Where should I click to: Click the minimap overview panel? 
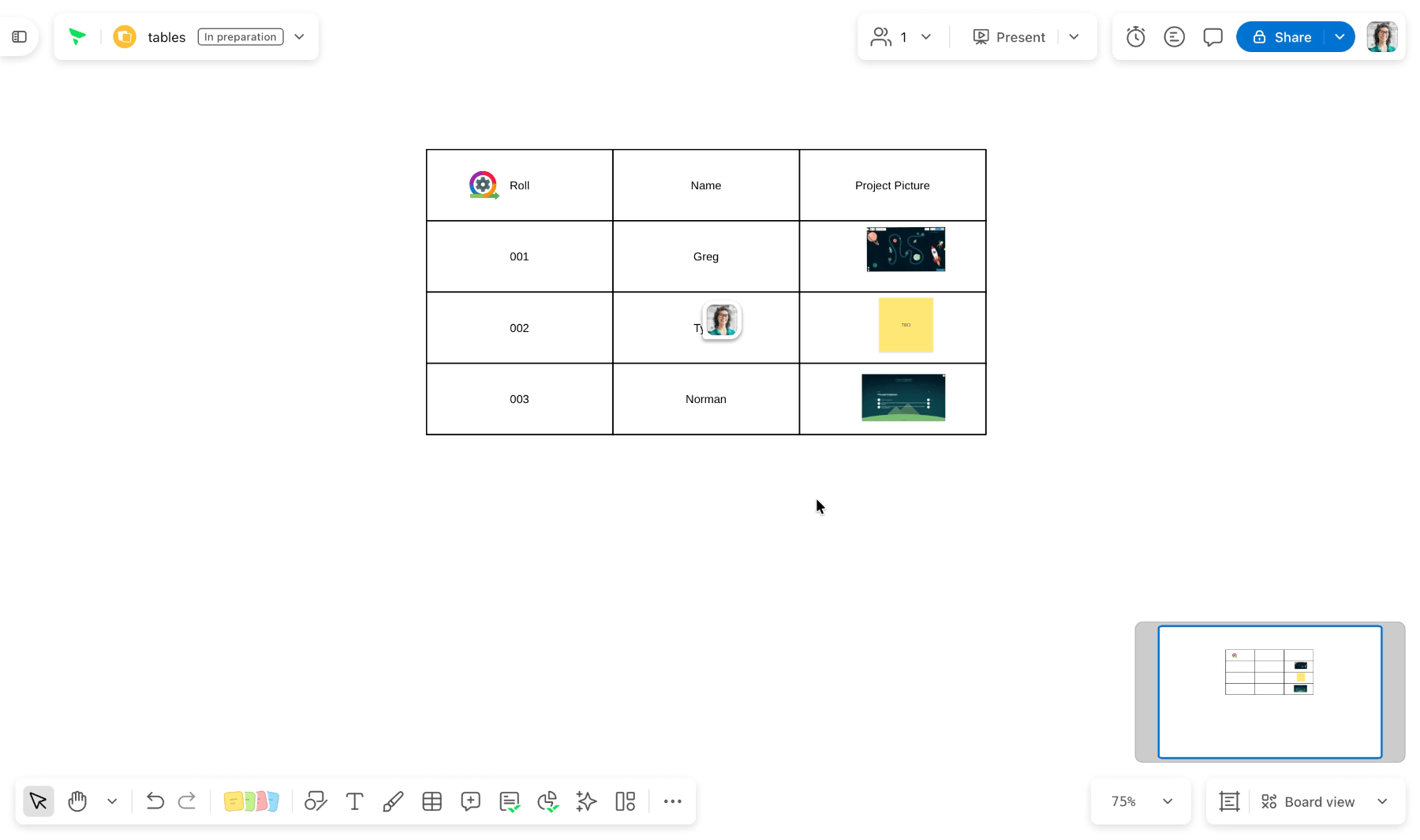[1270, 692]
